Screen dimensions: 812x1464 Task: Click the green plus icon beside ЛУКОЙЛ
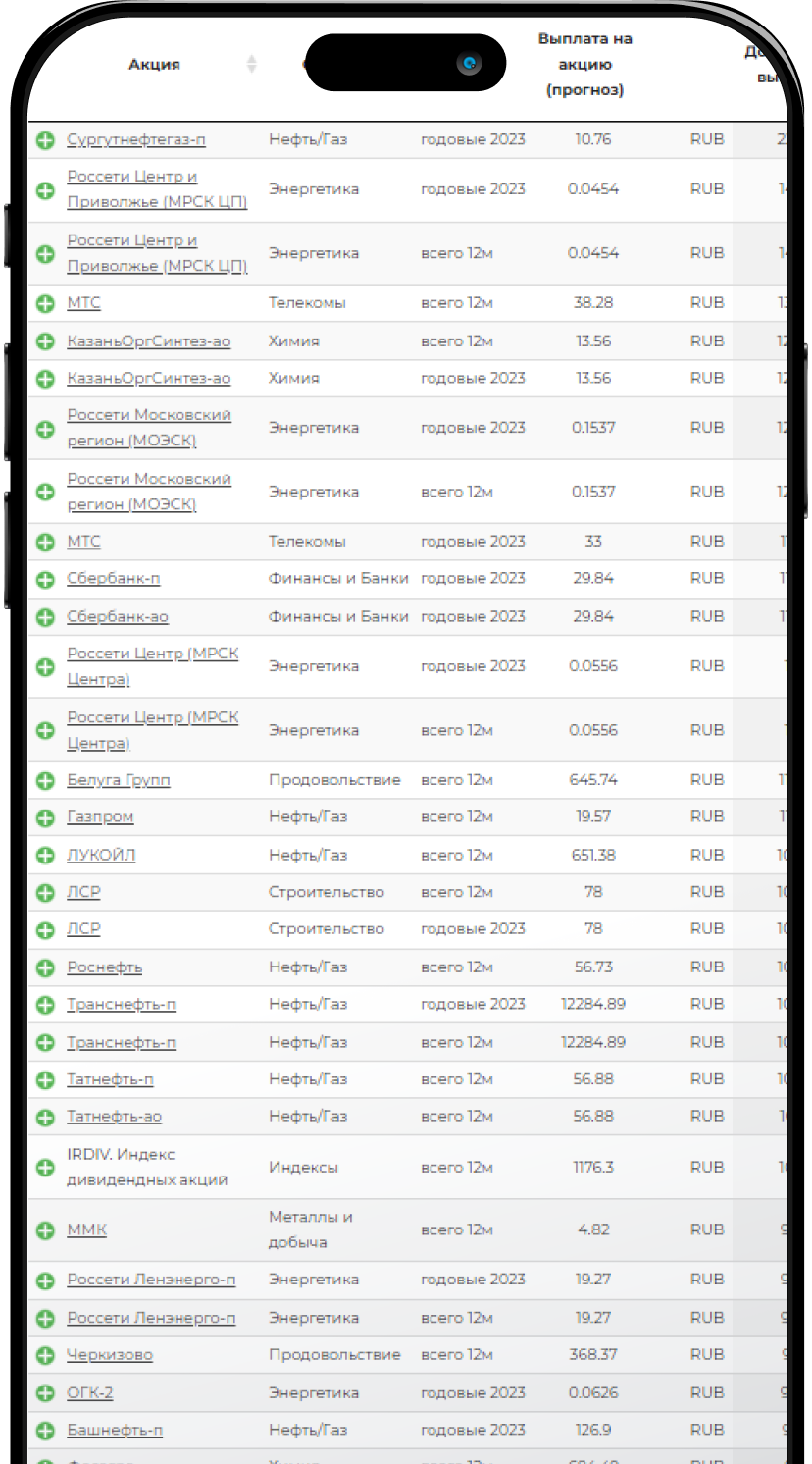(x=45, y=856)
